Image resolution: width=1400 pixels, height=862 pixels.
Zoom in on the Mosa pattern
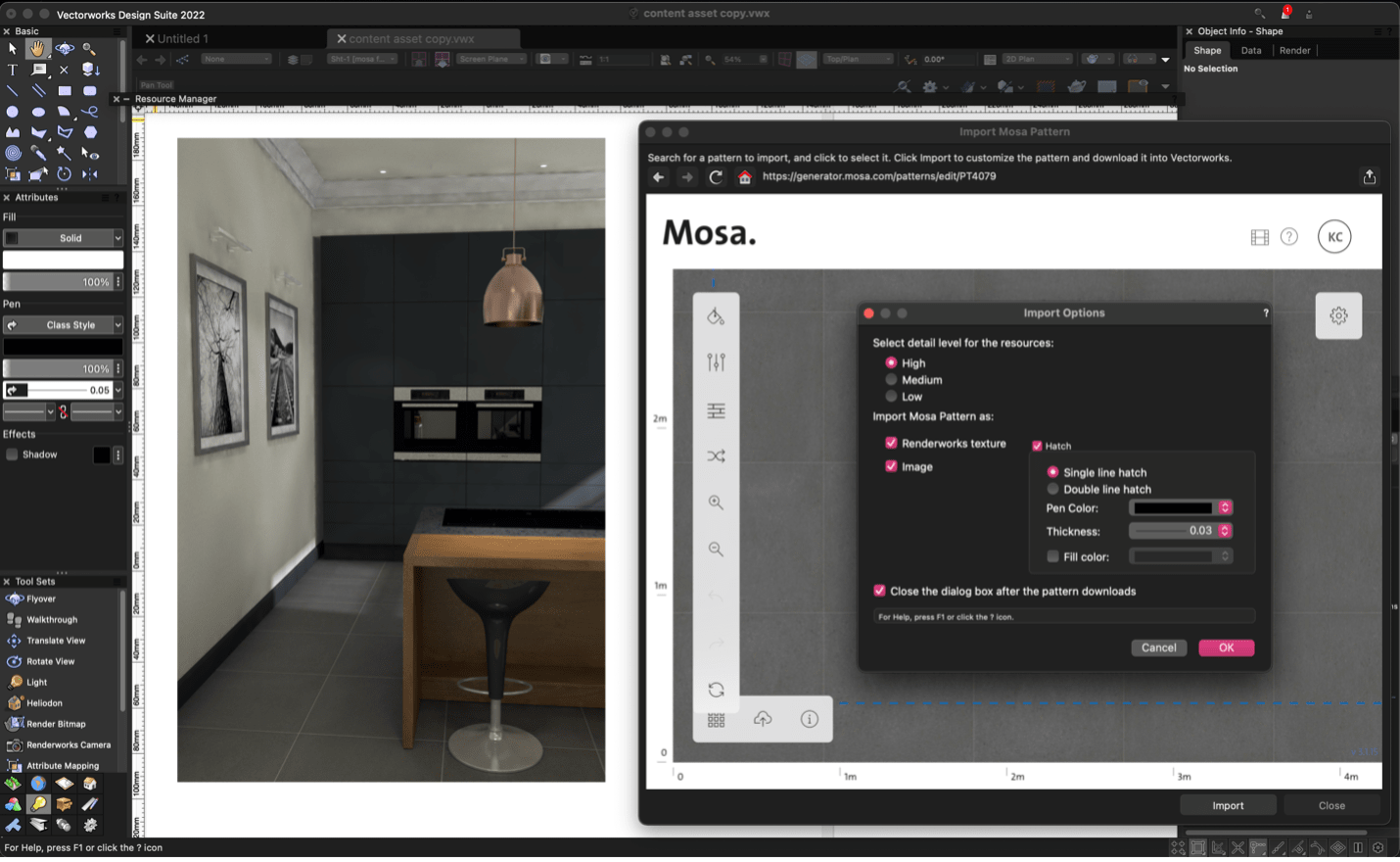click(x=716, y=503)
